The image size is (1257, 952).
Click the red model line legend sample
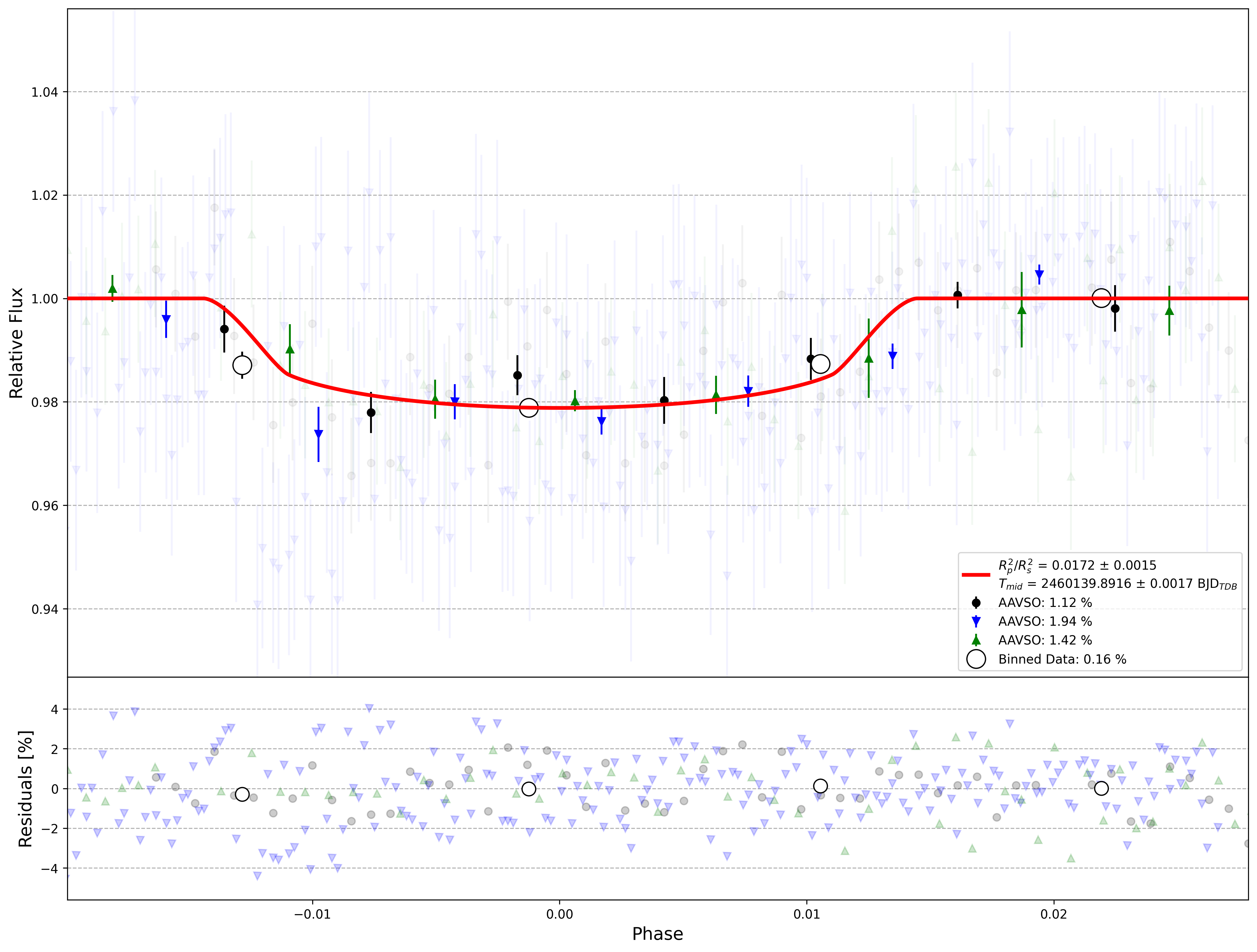[x=976, y=575]
